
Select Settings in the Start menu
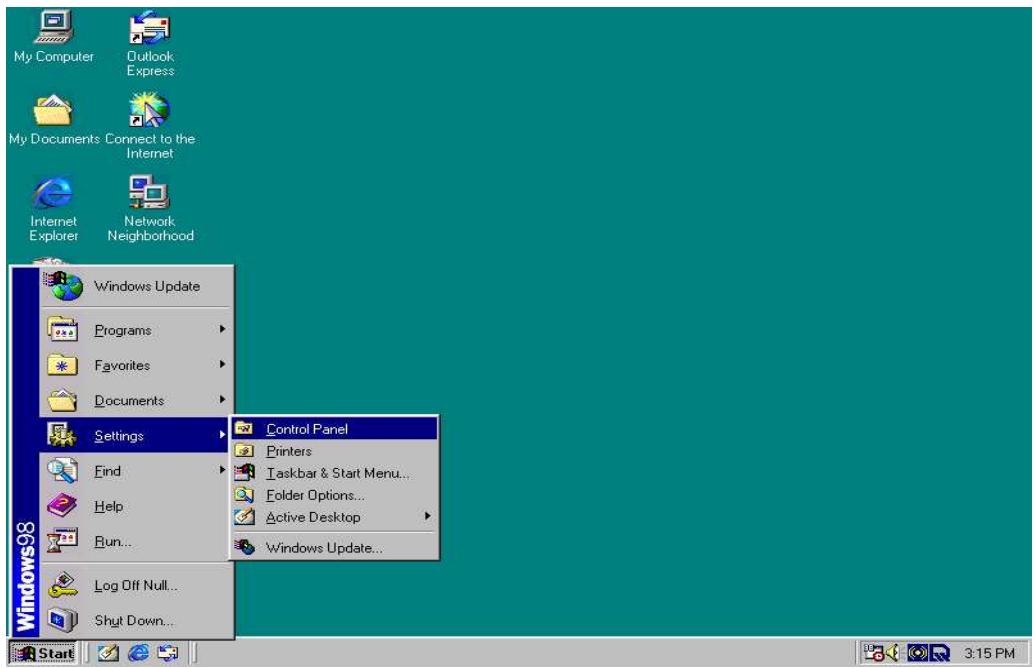click(x=135, y=435)
